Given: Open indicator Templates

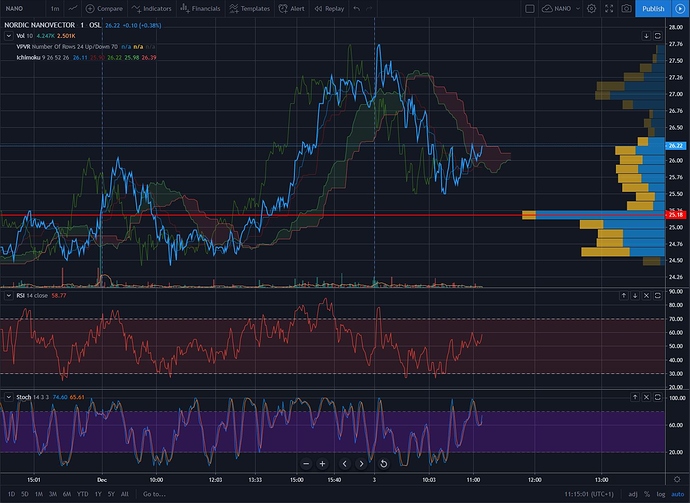Looking at the screenshot, I should pos(250,8).
